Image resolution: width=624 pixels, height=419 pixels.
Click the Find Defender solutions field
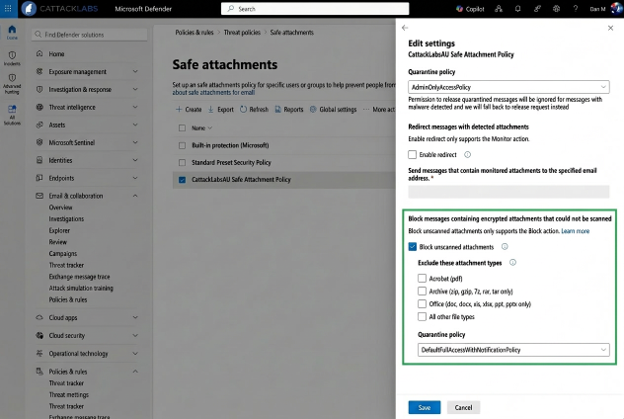[x=90, y=35]
